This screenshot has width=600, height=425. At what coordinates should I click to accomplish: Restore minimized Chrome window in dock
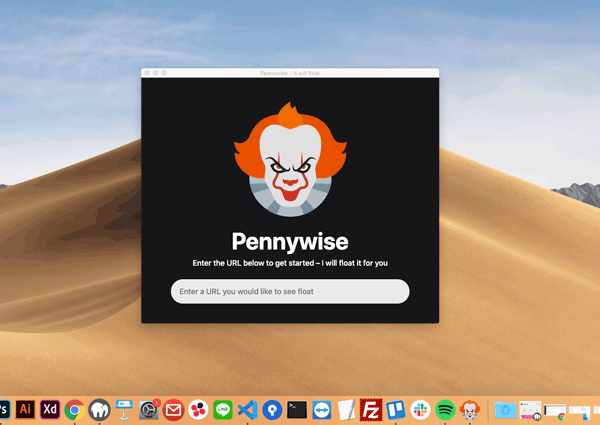pyautogui.click(x=555, y=412)
